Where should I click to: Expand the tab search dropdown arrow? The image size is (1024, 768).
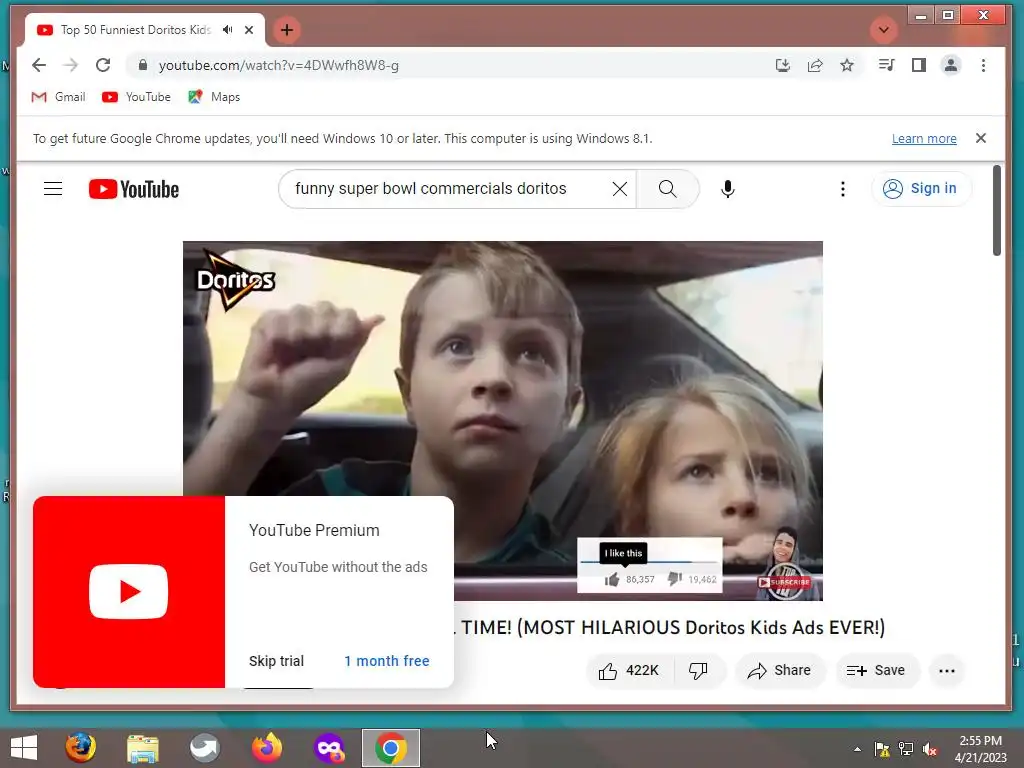pos(884,30)
